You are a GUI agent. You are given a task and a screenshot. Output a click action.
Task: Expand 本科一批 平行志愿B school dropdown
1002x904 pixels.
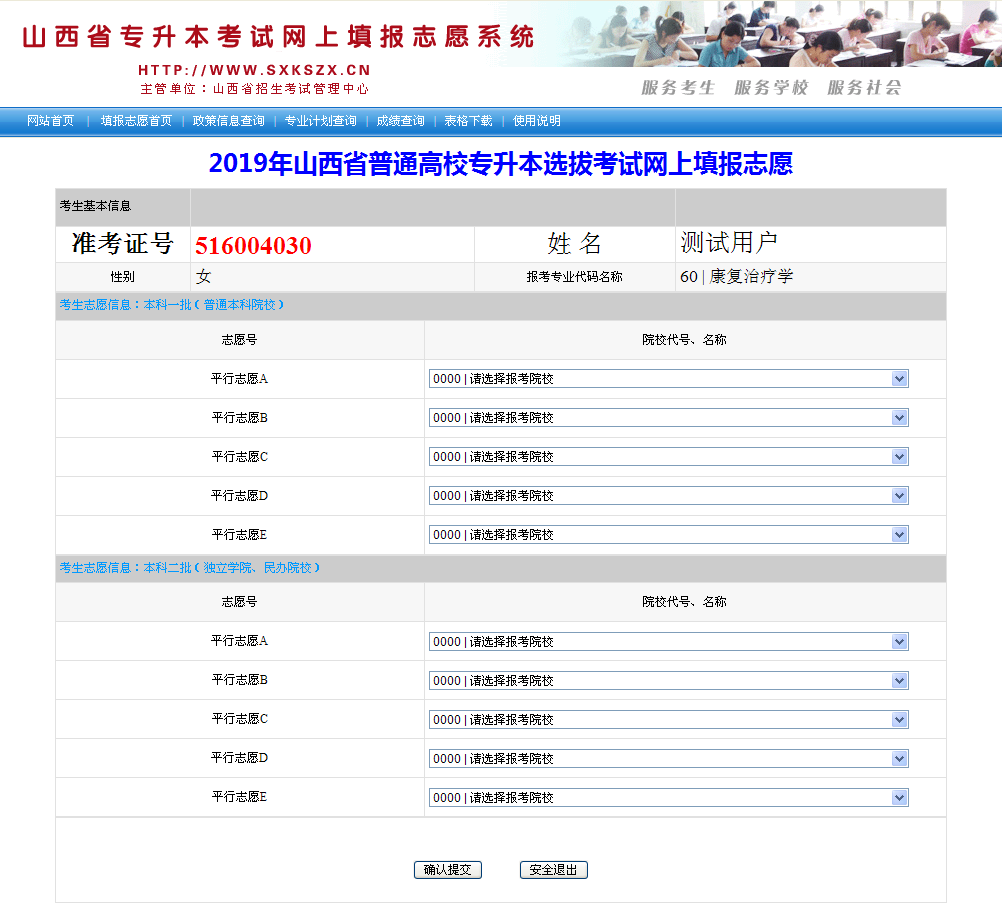point(668,418)
